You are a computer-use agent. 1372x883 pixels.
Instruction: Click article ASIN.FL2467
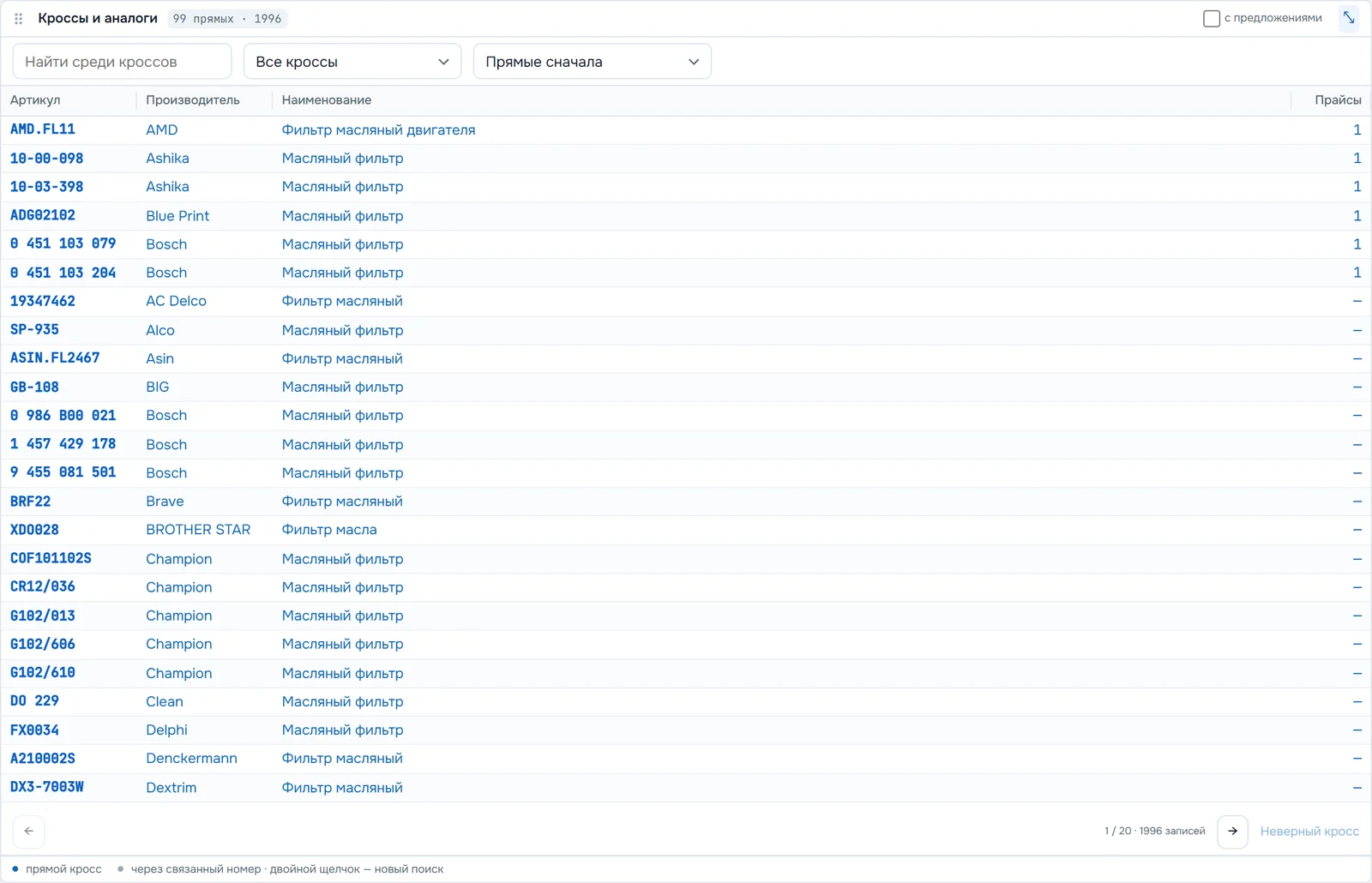[x=55, y=358]
